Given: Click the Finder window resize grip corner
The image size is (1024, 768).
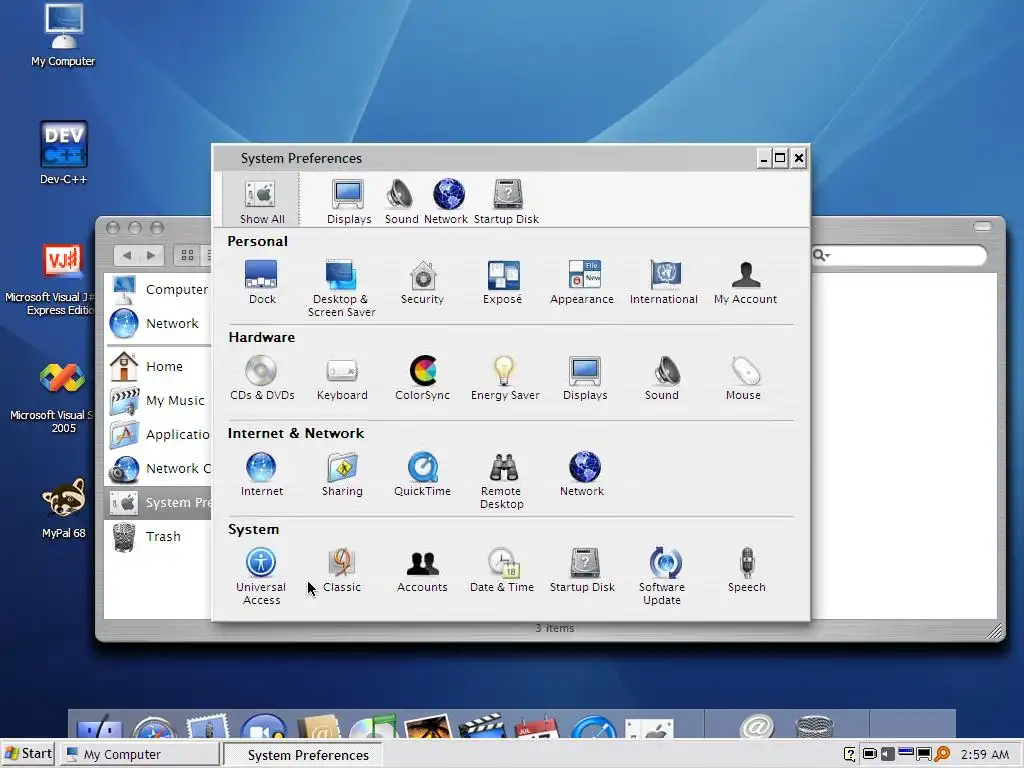Looking at the screenshot, I should [995, 630].
